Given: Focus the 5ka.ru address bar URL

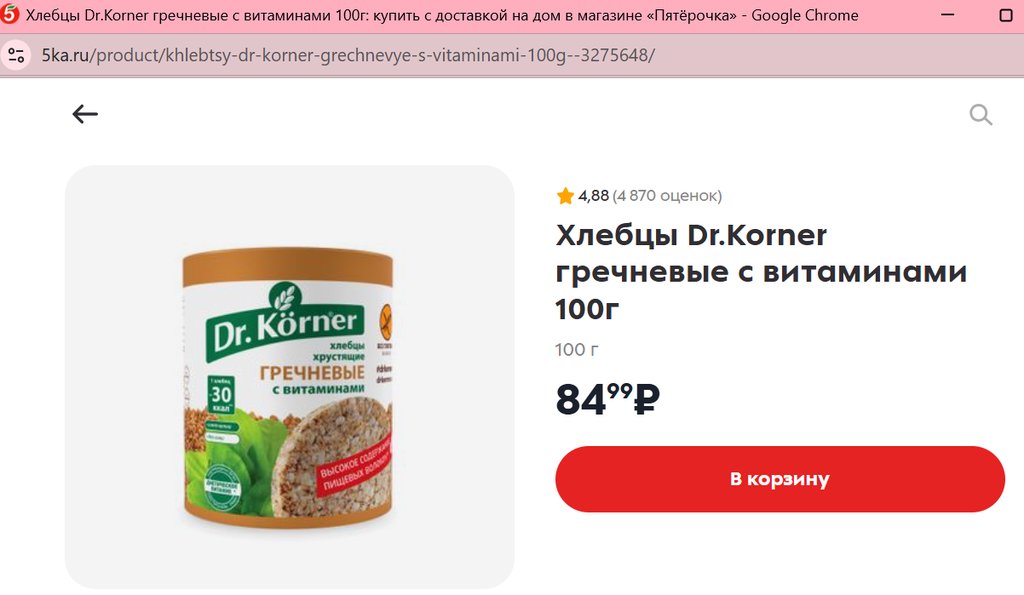Looking at the screenshot, I should tap(348, 55).
